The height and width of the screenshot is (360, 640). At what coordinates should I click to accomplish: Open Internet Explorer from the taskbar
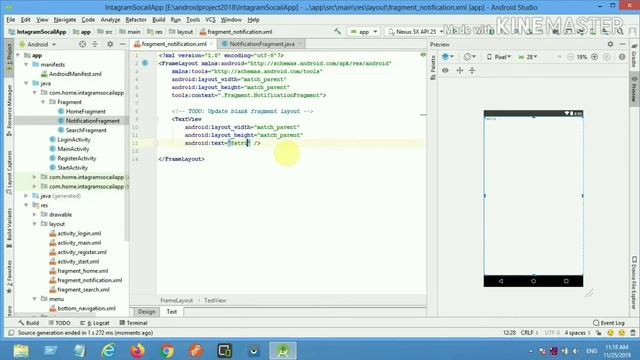[x=109, y=351]
